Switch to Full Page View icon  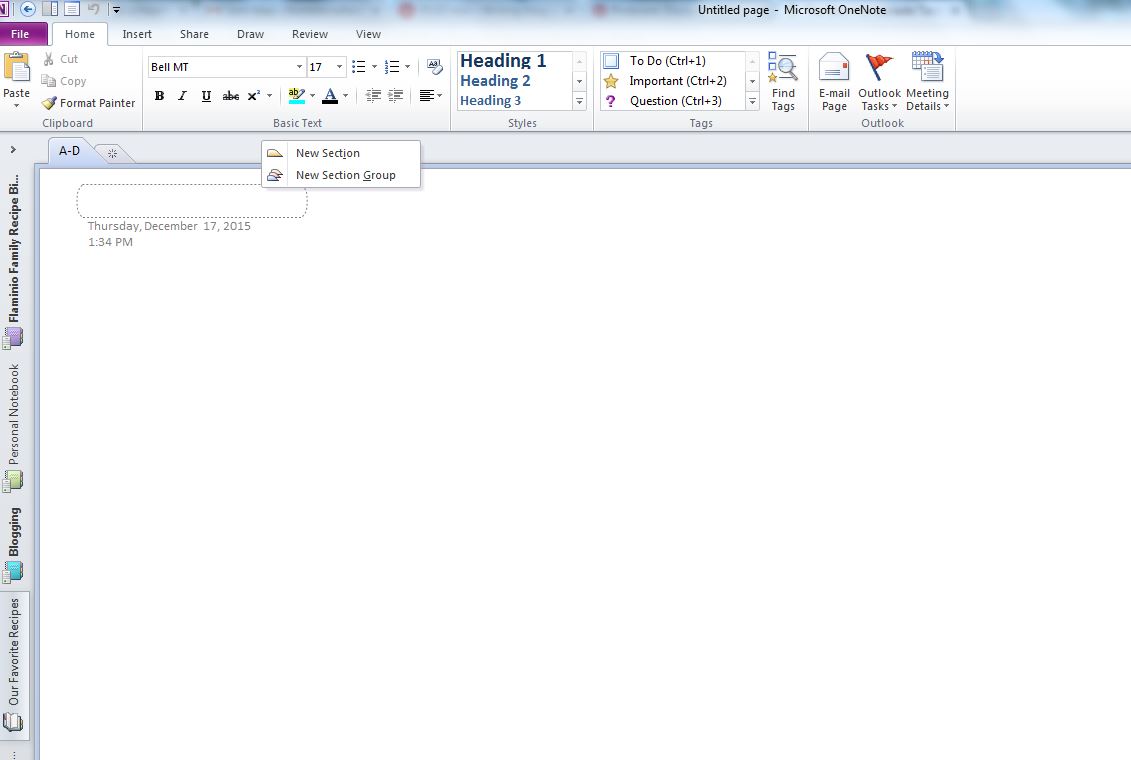[72, 9]
